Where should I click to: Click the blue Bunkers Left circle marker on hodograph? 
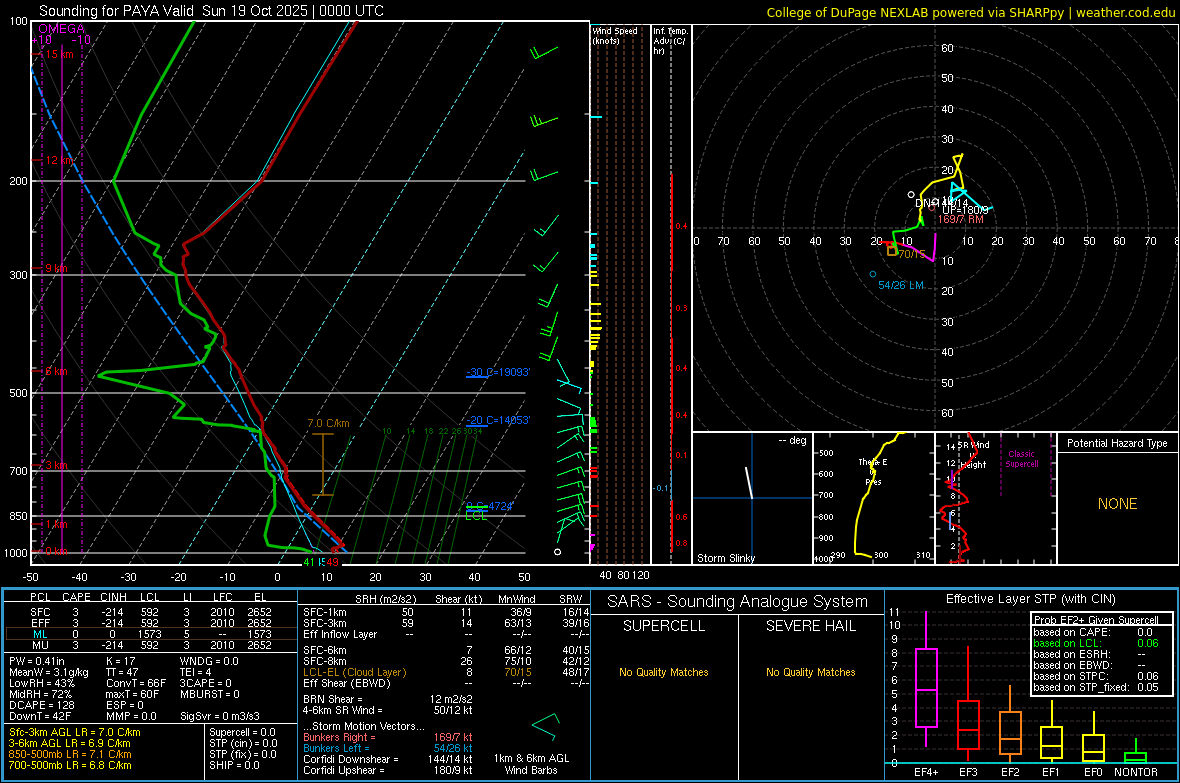pyautogui.click(x=873, y=274)
